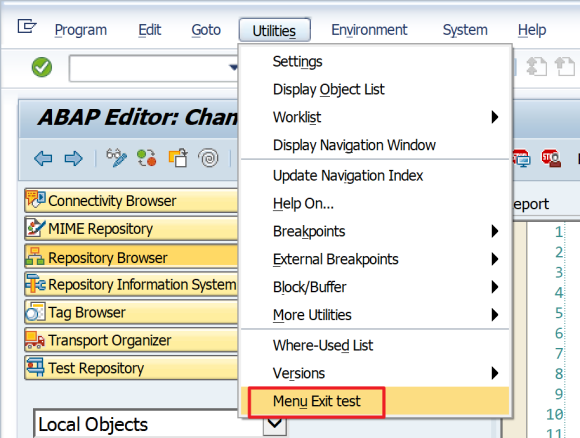Open the Edit menu
Screen dimensions: 580x438
click(149, 30)
